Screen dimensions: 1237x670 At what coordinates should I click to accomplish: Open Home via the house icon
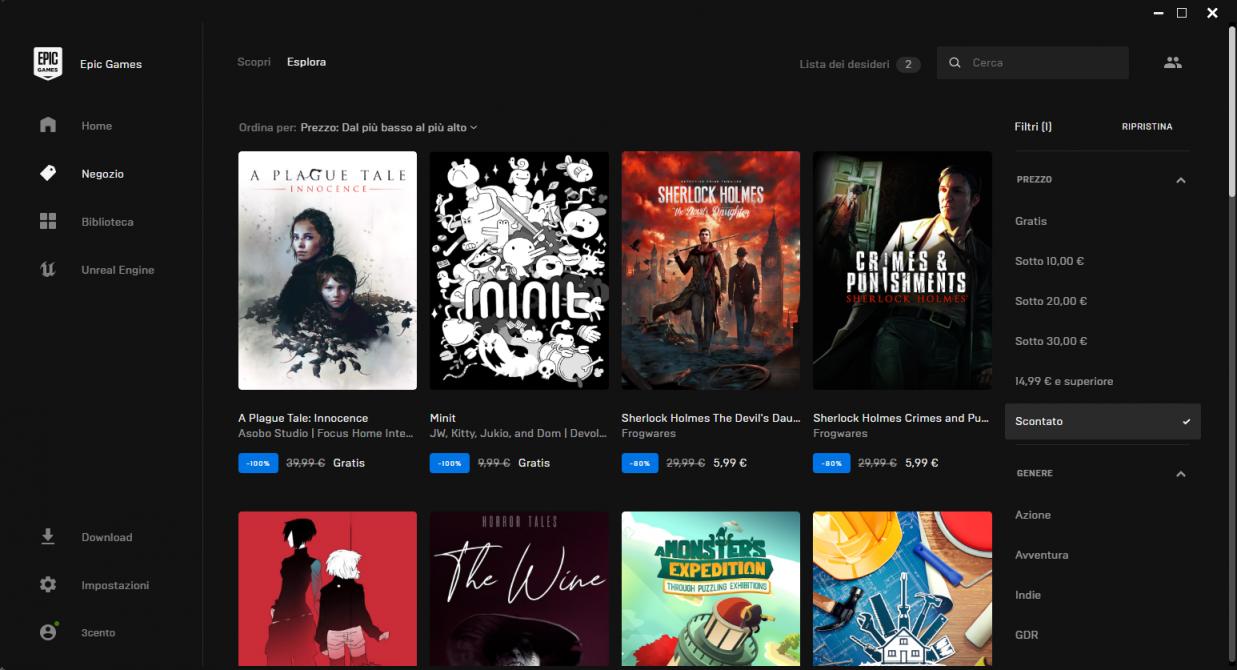pos(48,126)
